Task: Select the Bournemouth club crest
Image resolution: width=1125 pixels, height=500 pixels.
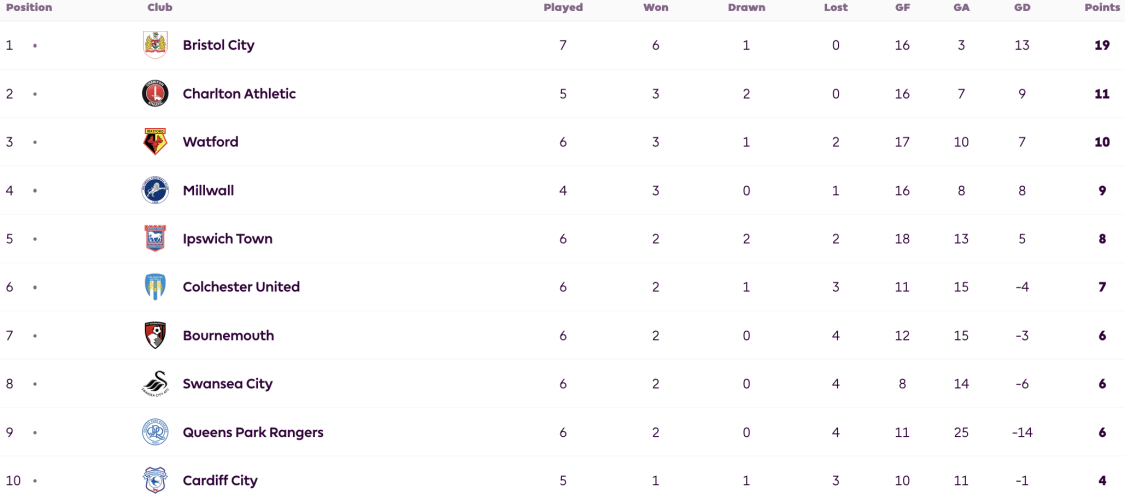Action: tap(154, 335)
